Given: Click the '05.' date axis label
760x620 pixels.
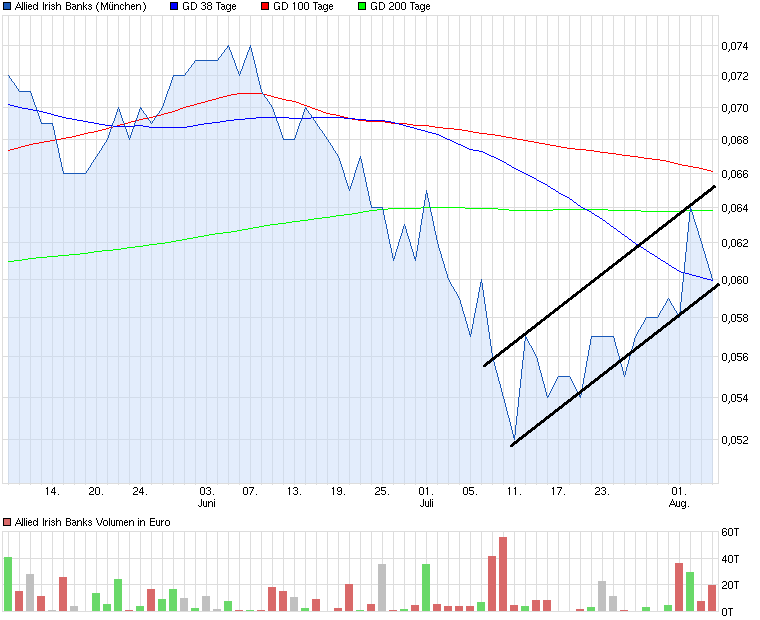Looking at the screenshot, I should tap(470, 492).
